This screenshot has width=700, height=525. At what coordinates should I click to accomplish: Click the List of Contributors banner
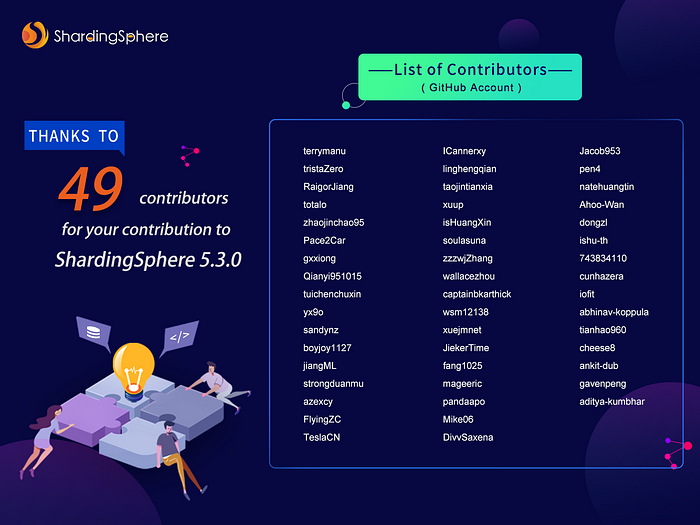tap(470, 77)
